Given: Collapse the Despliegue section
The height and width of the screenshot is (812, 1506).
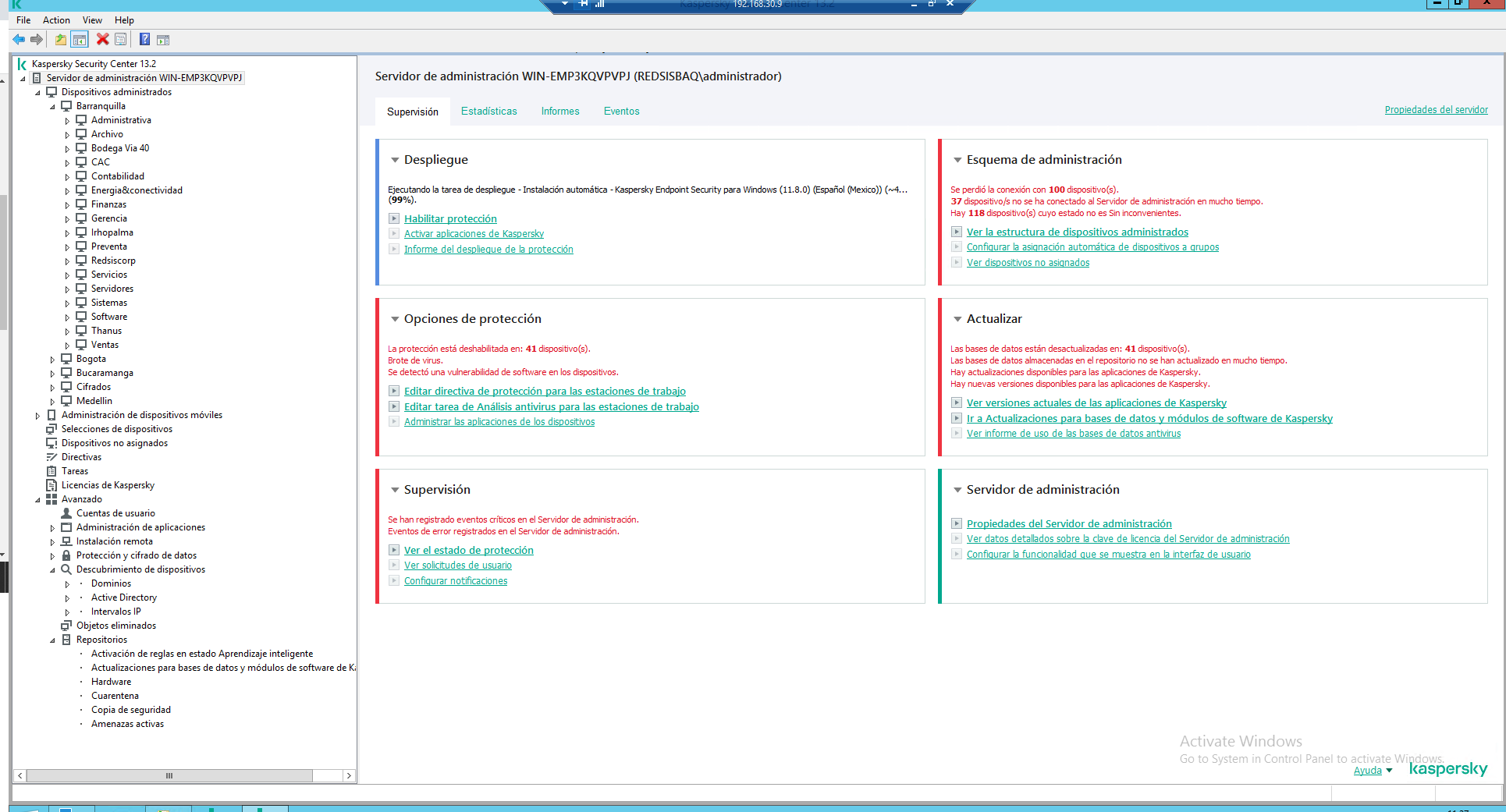Looking at the screenshot, I should [x=395, y=160].
